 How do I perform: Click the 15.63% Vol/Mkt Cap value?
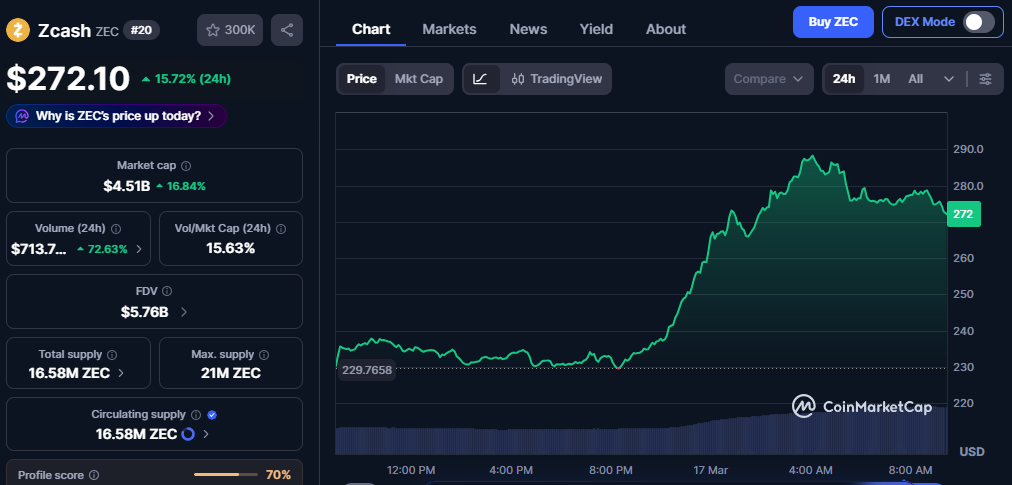pyautogui.click(x=230, y=248)
